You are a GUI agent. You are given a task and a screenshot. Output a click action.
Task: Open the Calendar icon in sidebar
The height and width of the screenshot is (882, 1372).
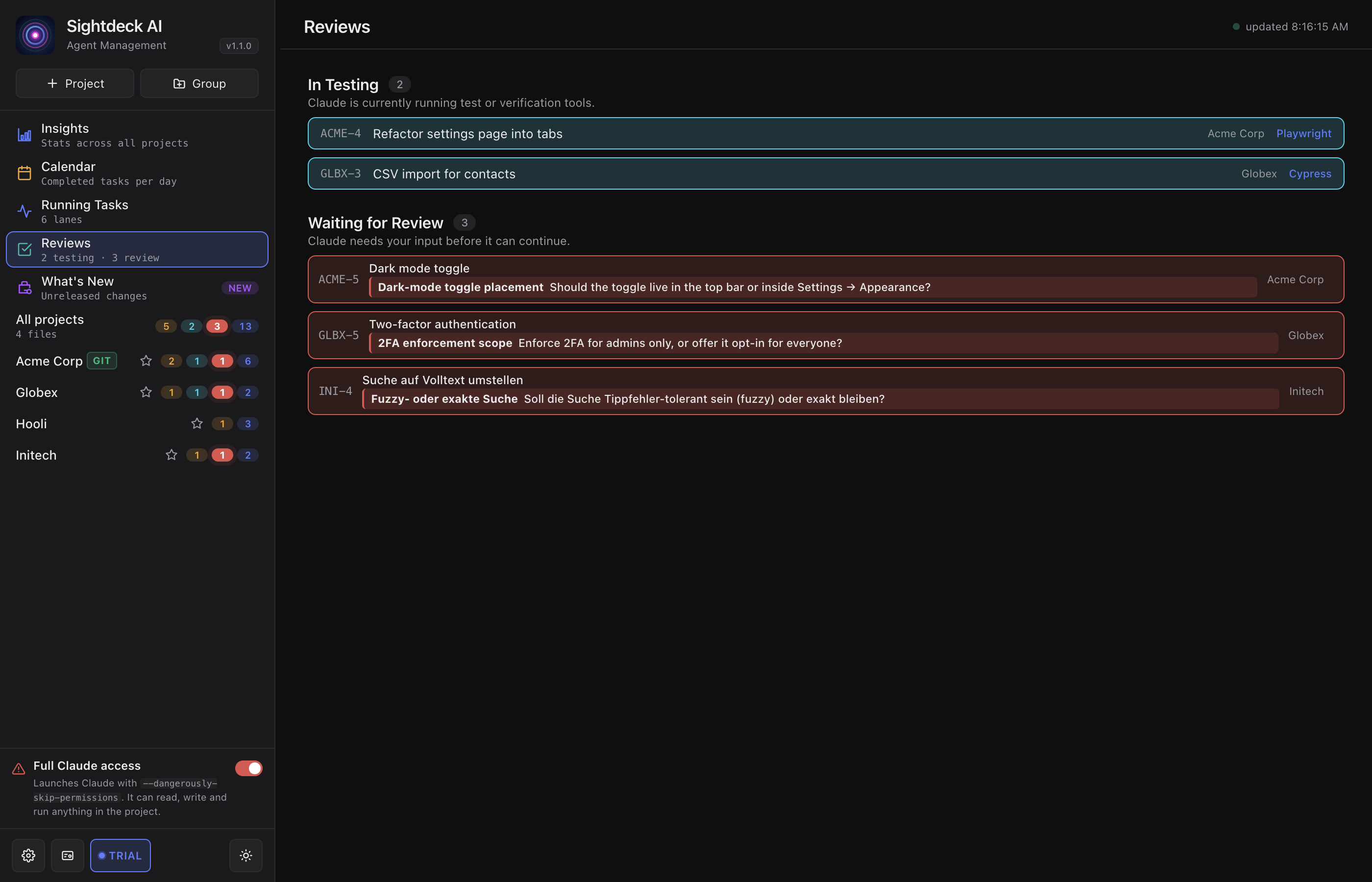coord(24,173)
